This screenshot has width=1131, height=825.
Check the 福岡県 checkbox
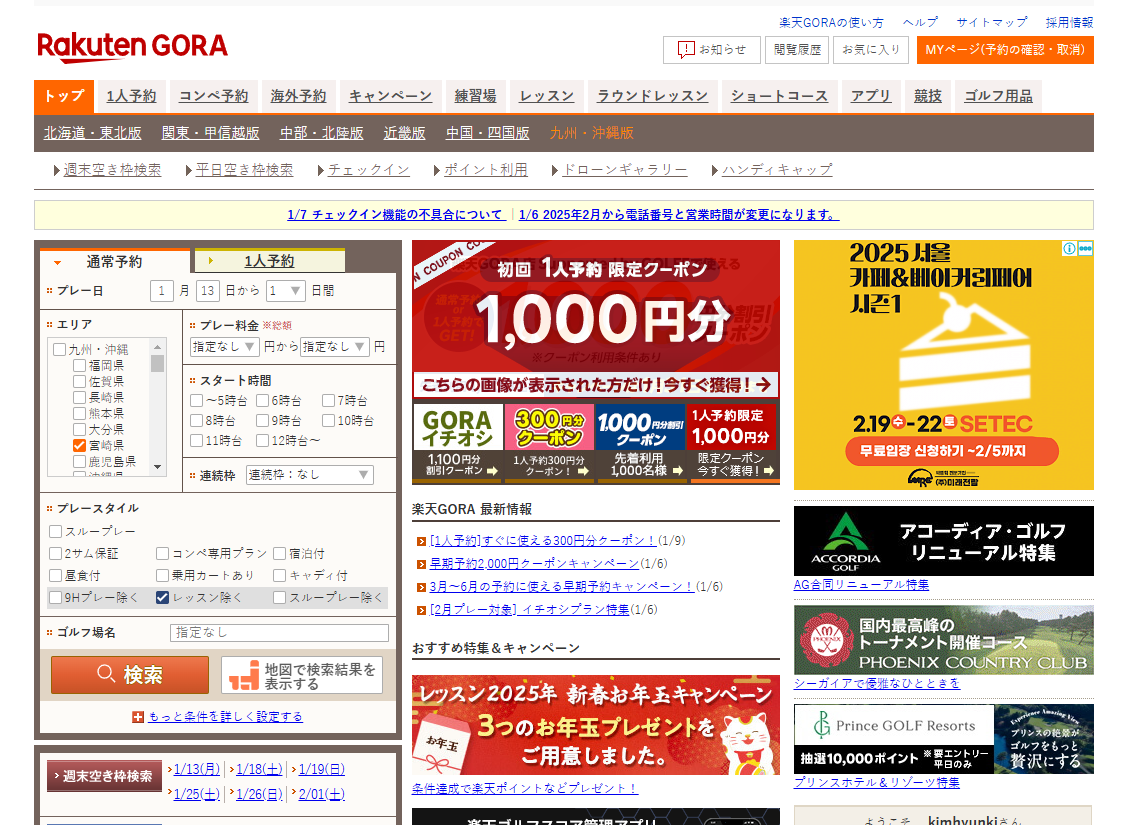pyautogui.click(x=79, y=366)
